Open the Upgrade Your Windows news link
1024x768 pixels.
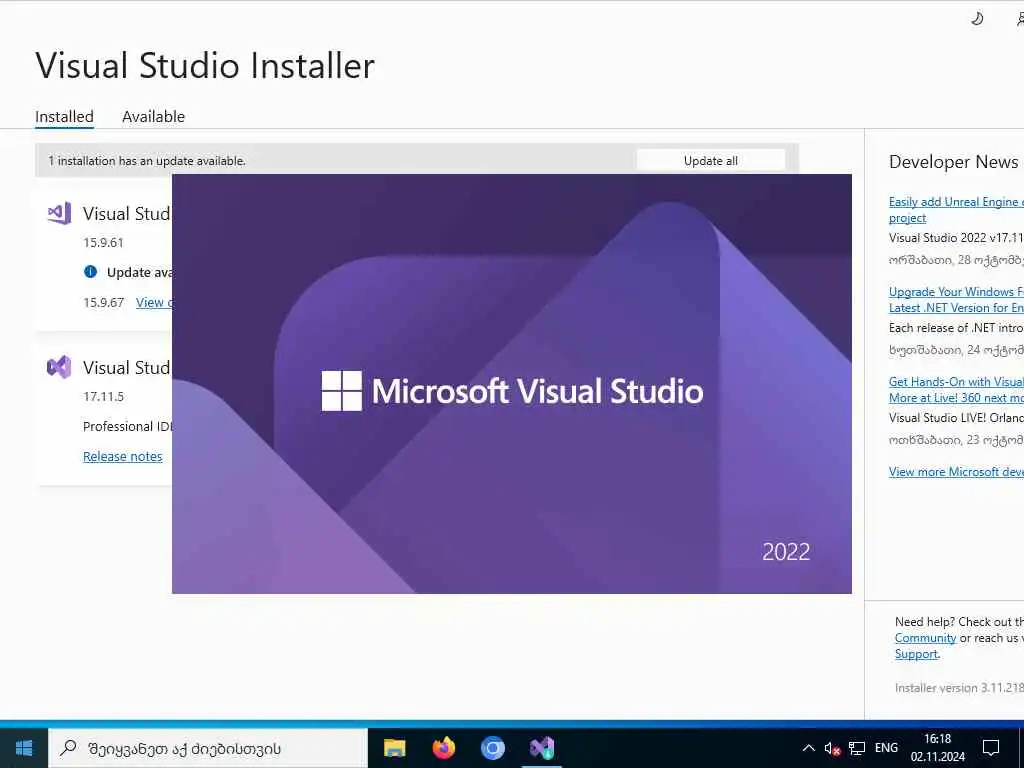pyautogui.click(x=956, y=300)
